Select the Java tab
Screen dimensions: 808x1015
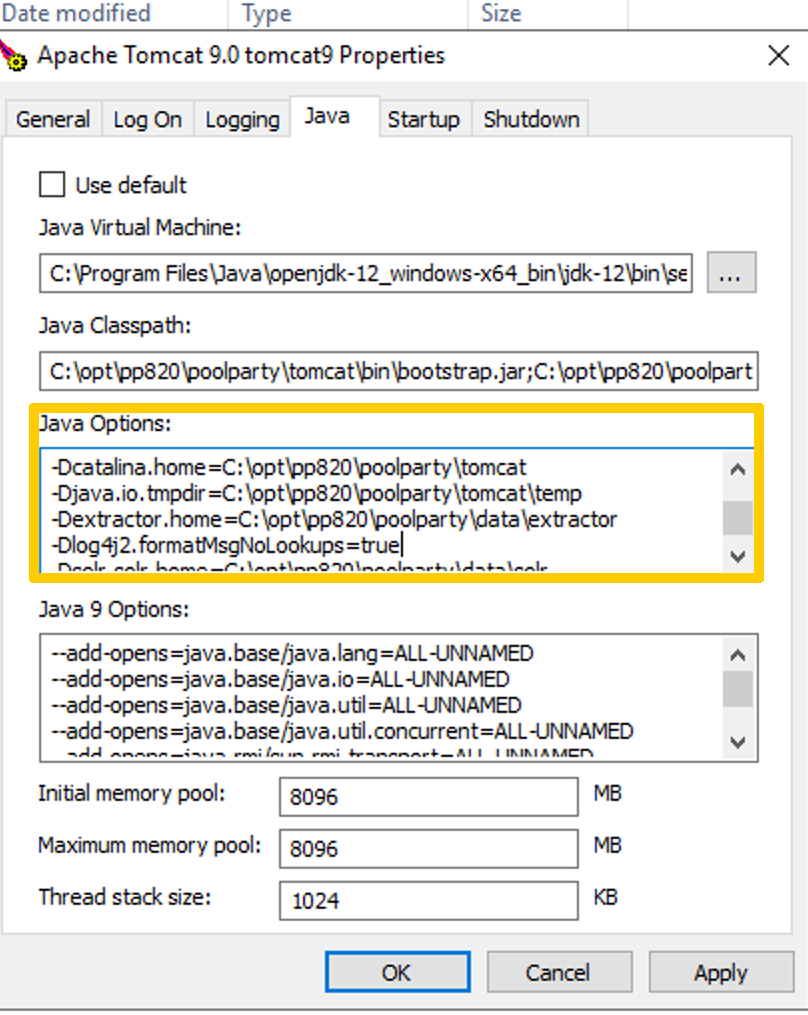tap(334, 117)
